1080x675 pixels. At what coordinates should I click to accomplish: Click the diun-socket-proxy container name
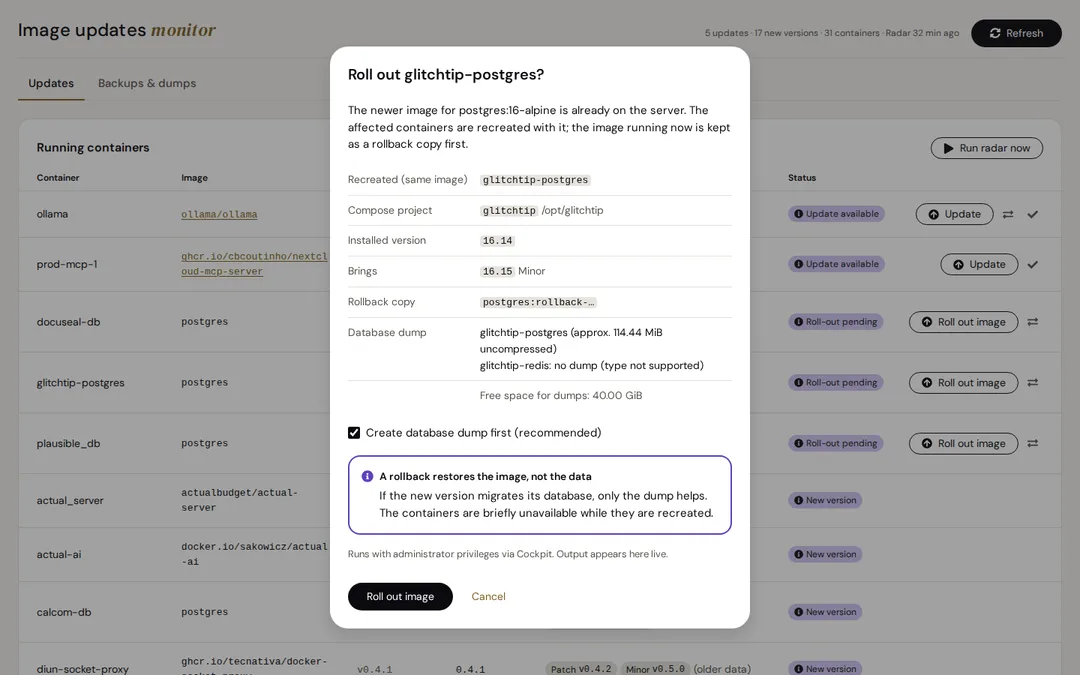point(83,669)
